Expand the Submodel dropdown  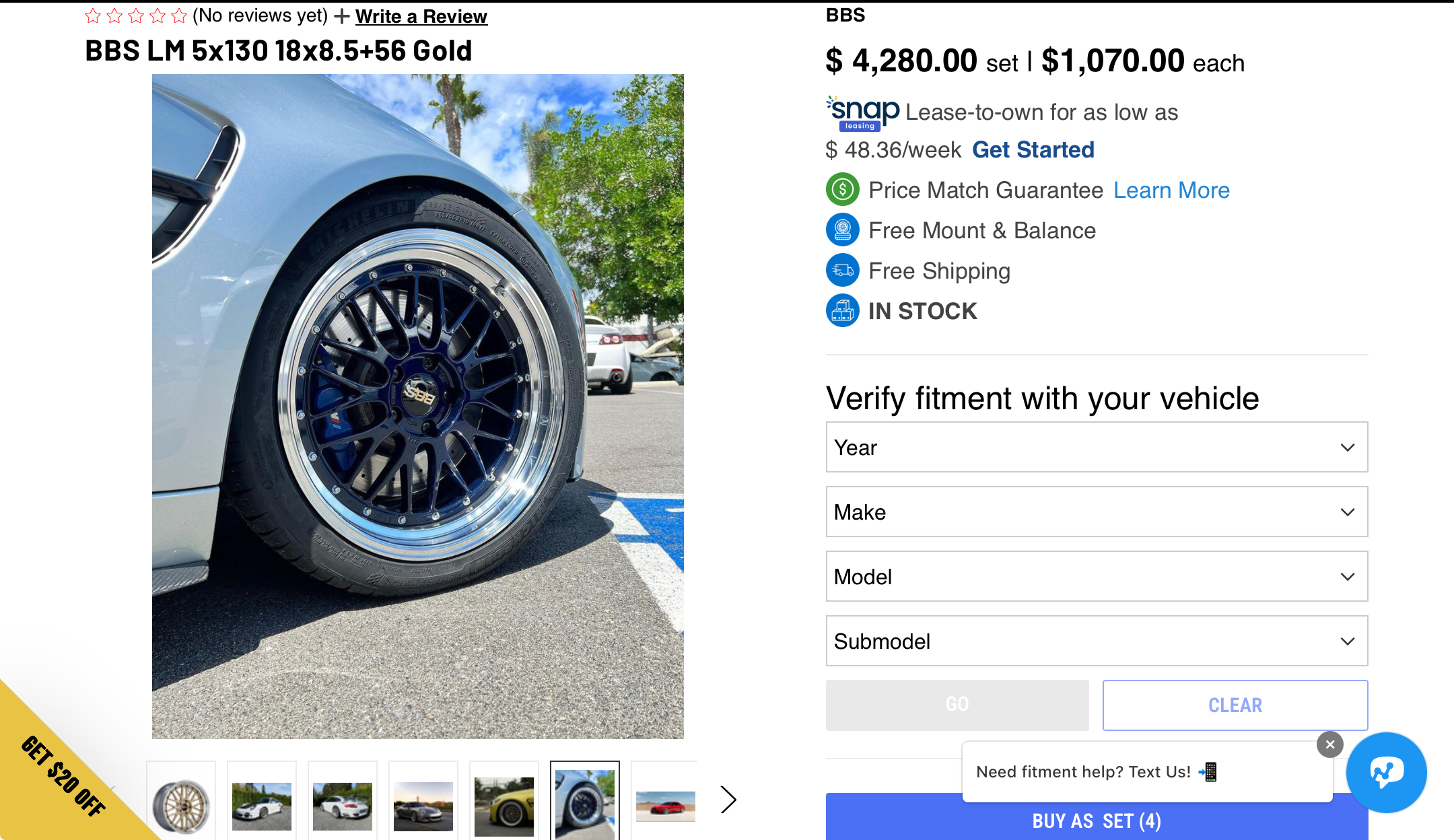[1097, 641]
